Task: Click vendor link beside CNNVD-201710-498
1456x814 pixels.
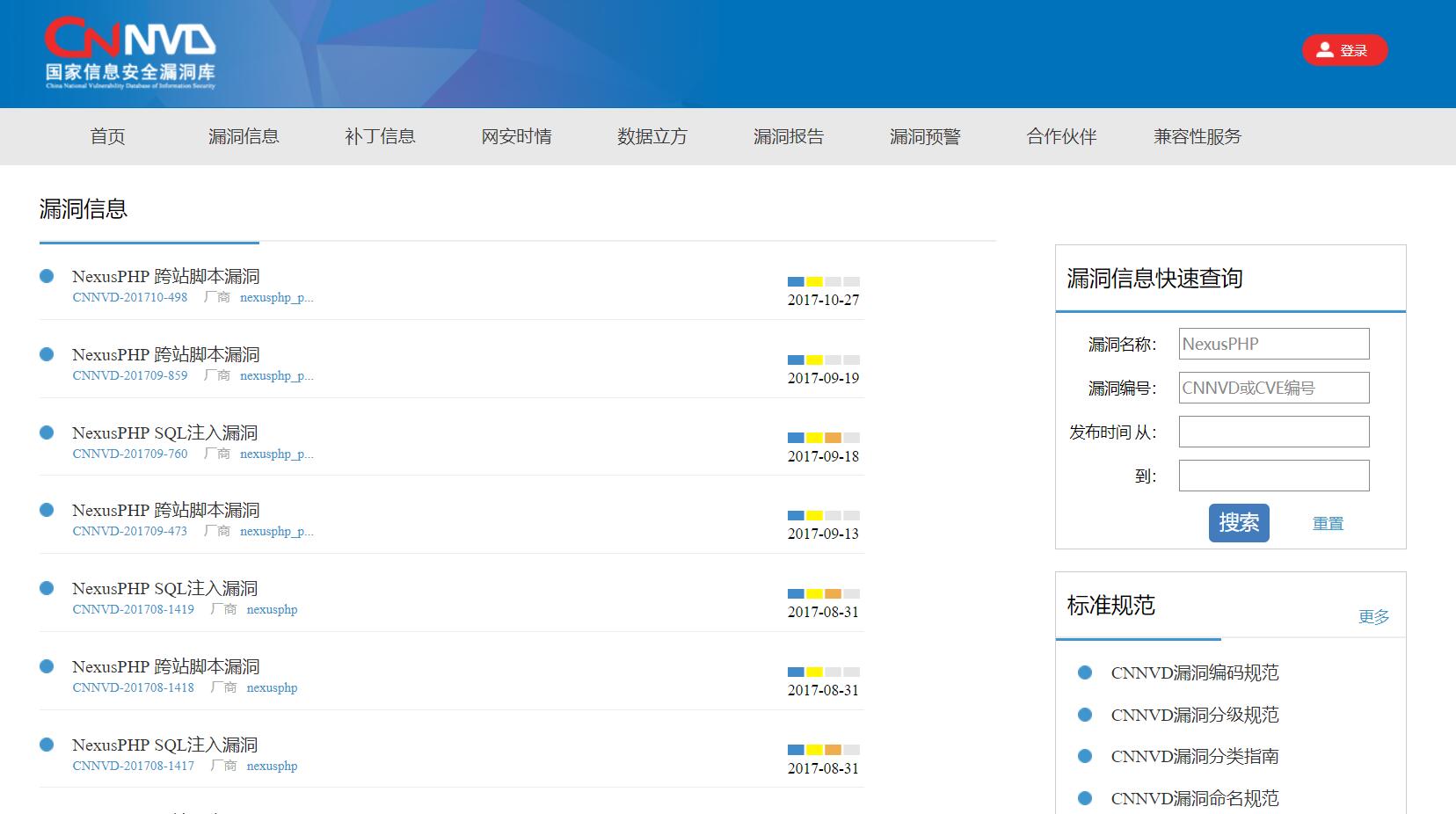Action: pyautogui.click(x=277, y=297)
